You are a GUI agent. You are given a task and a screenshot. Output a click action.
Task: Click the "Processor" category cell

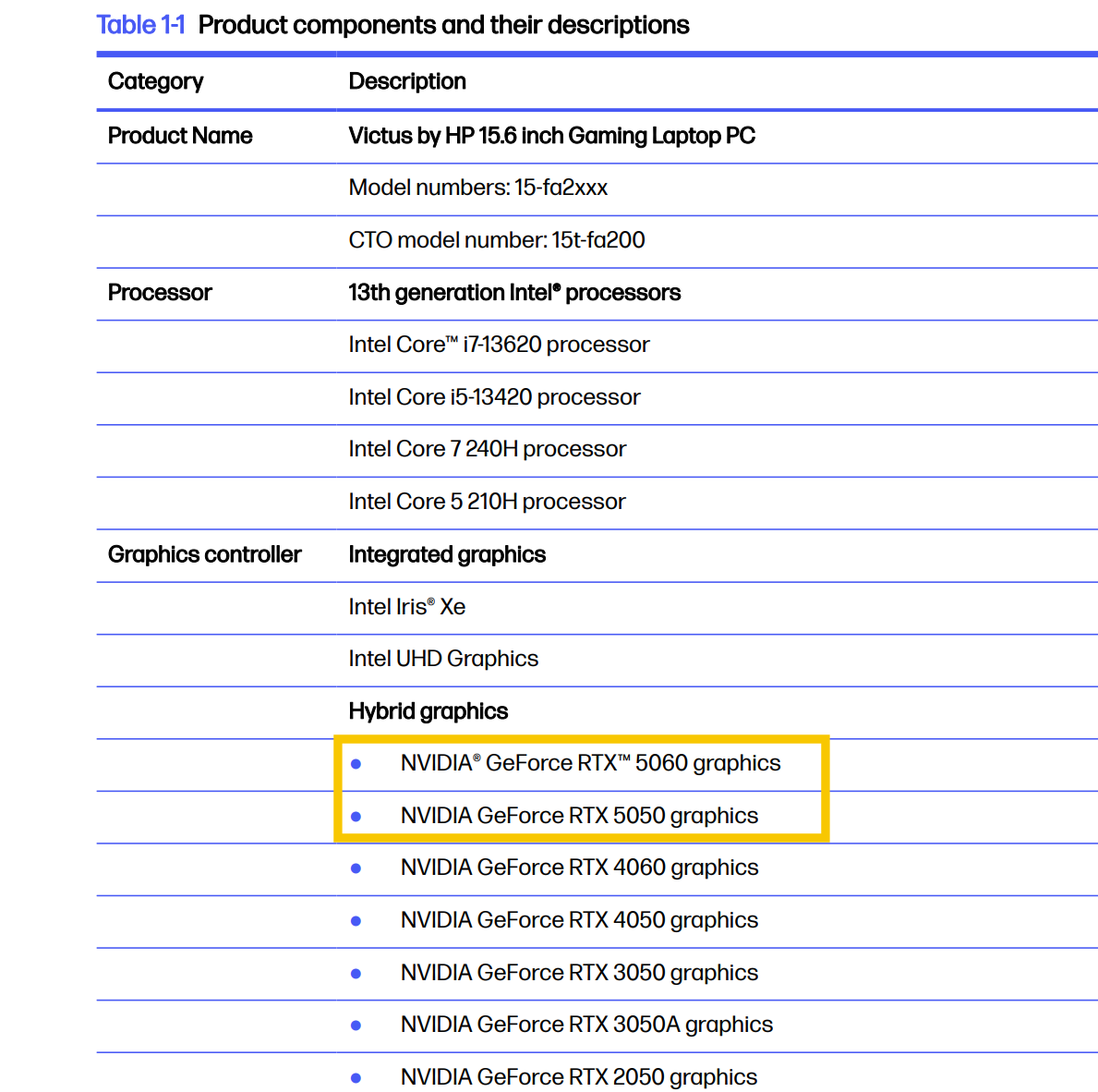point(160,293)
